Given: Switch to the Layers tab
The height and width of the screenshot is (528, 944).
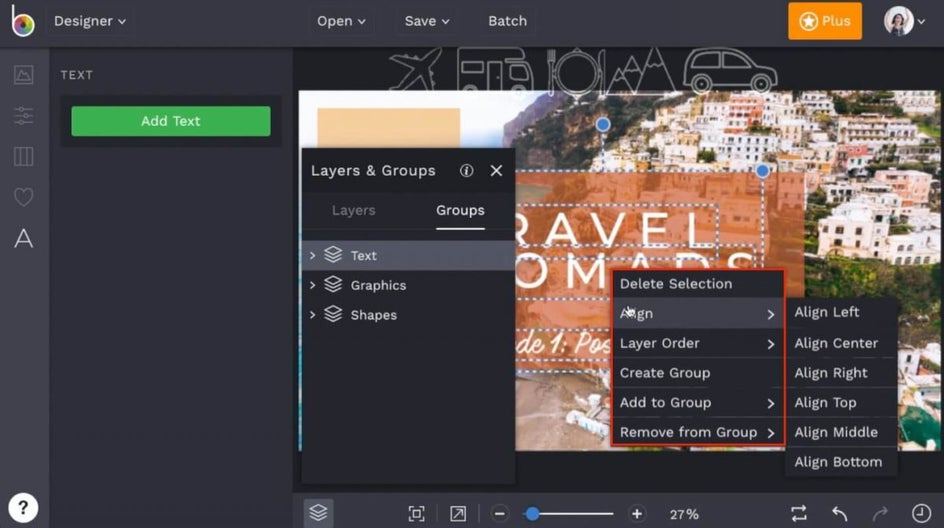Looking at the screenshot, I should coord(353,210).
